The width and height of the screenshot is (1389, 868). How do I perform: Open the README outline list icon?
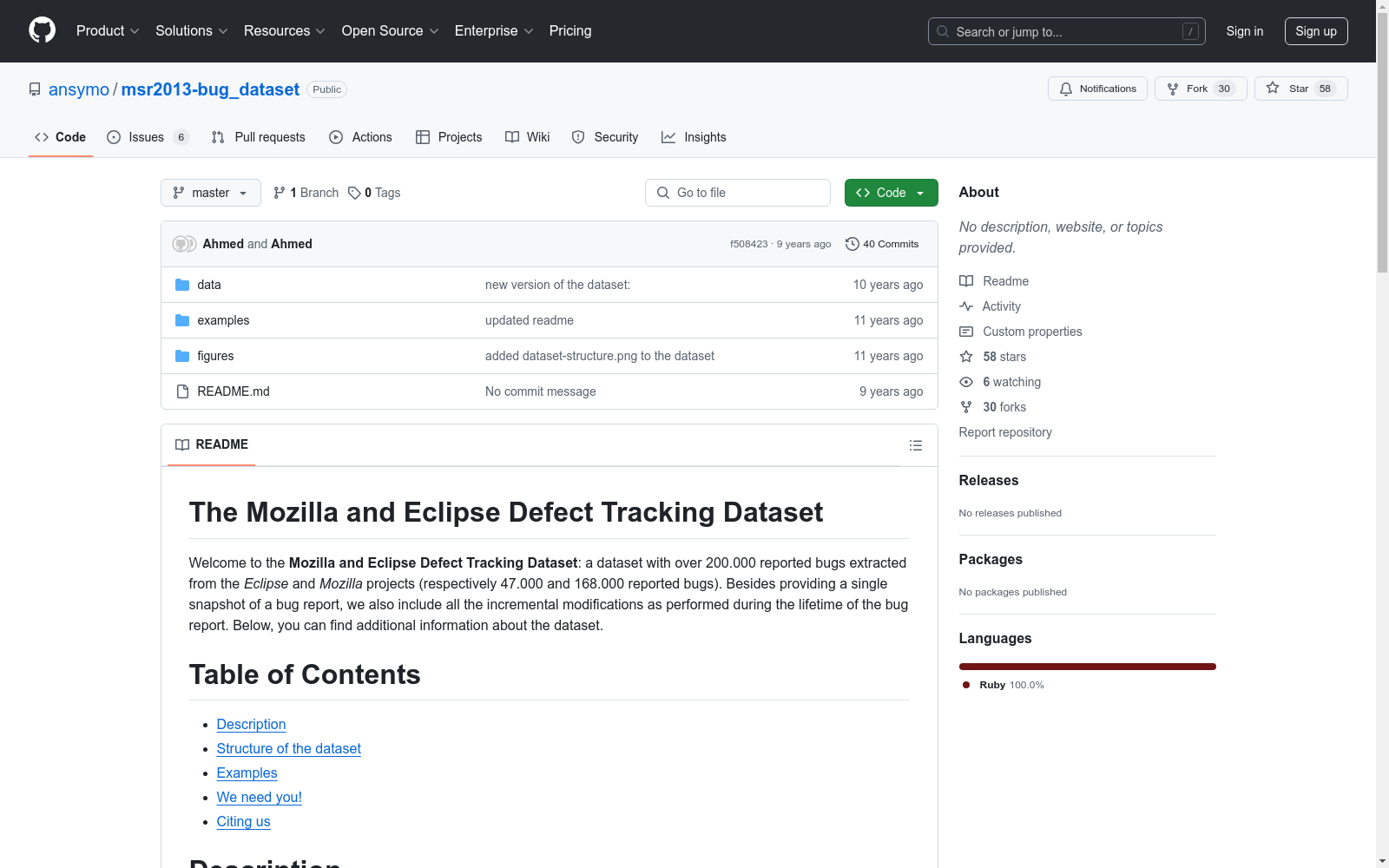[916, 445]
